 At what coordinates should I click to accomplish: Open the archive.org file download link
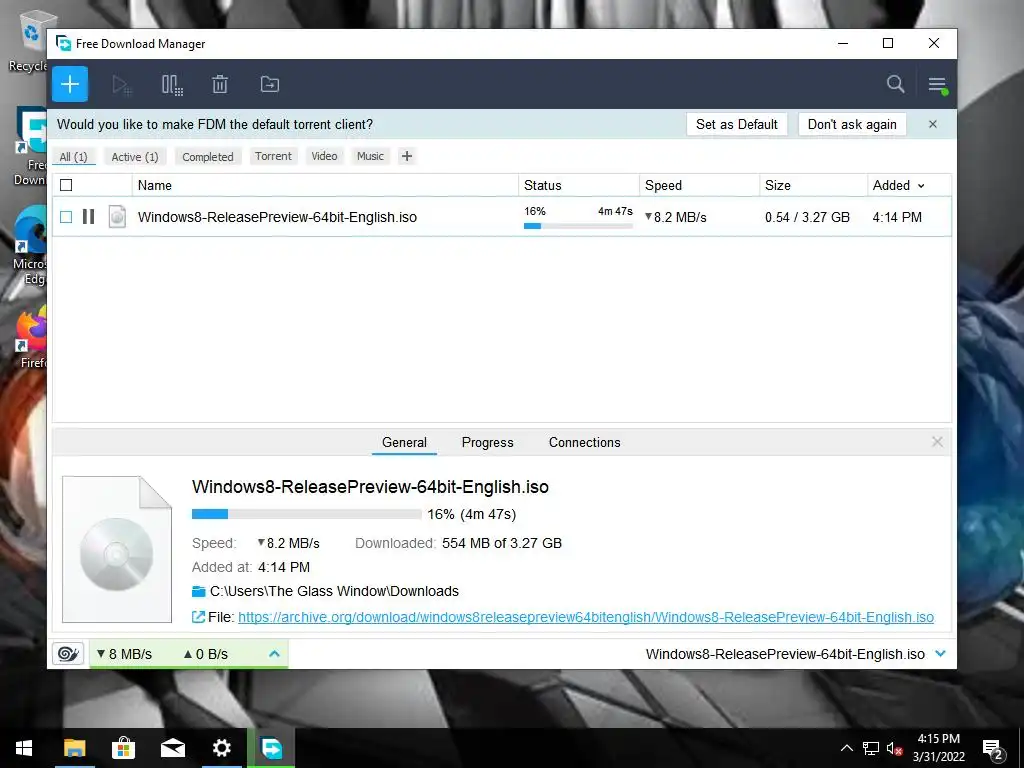[586, 617]
